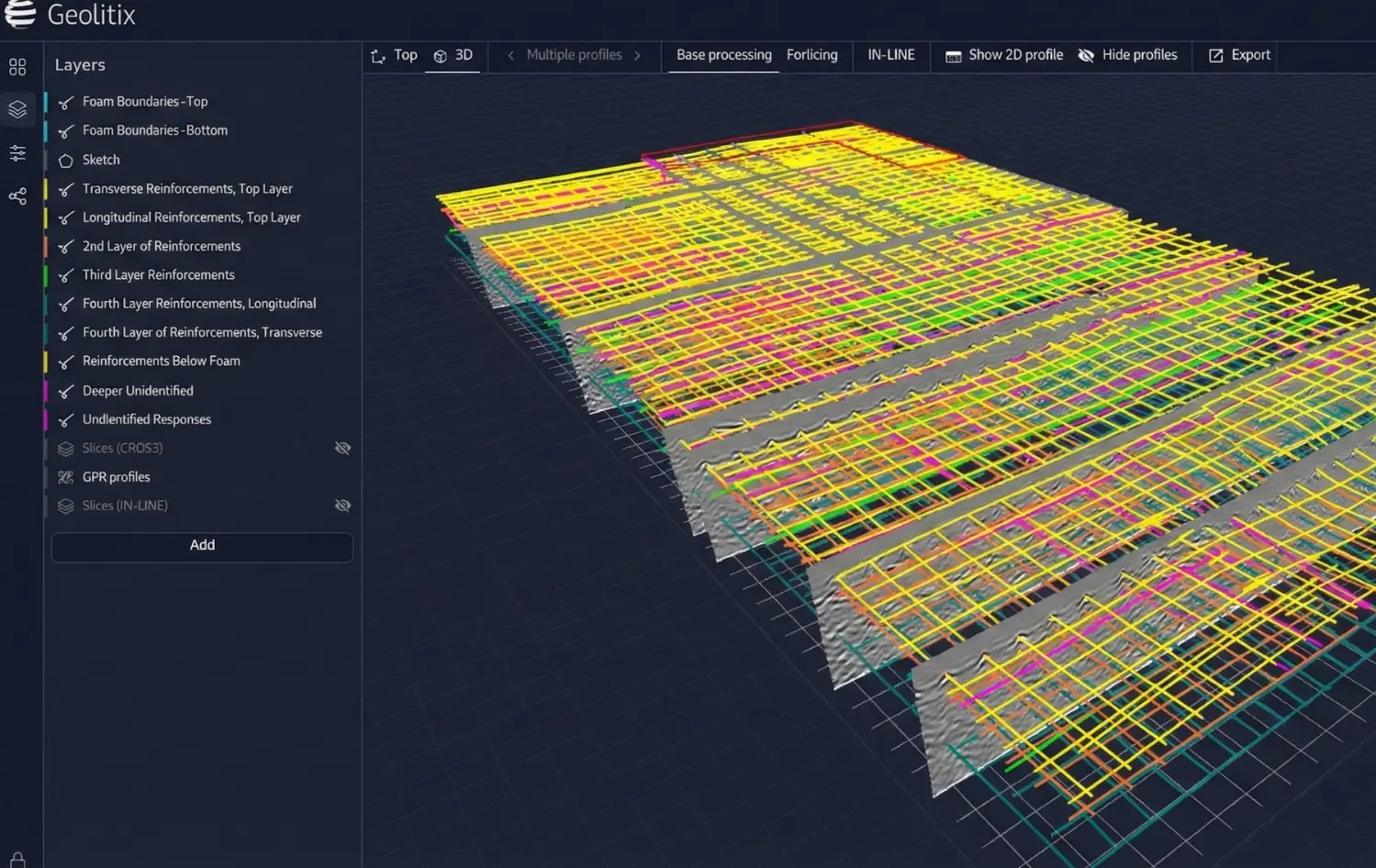
Task: Click the Geolitix logo icon
Action: point(20,14)
